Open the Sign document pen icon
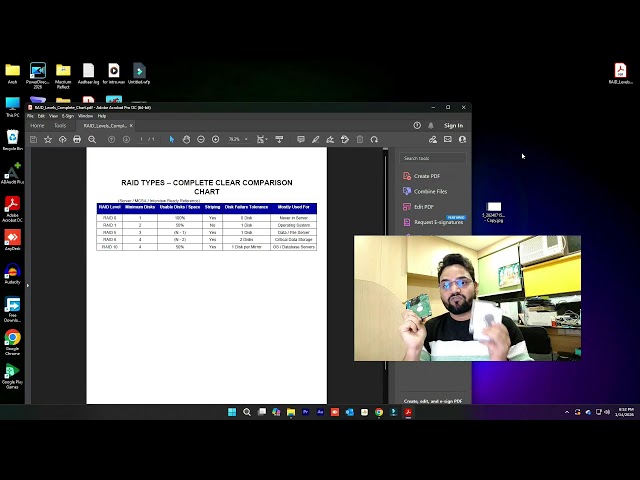The height and width of the screenshot is (480, 640). (330, 140)
